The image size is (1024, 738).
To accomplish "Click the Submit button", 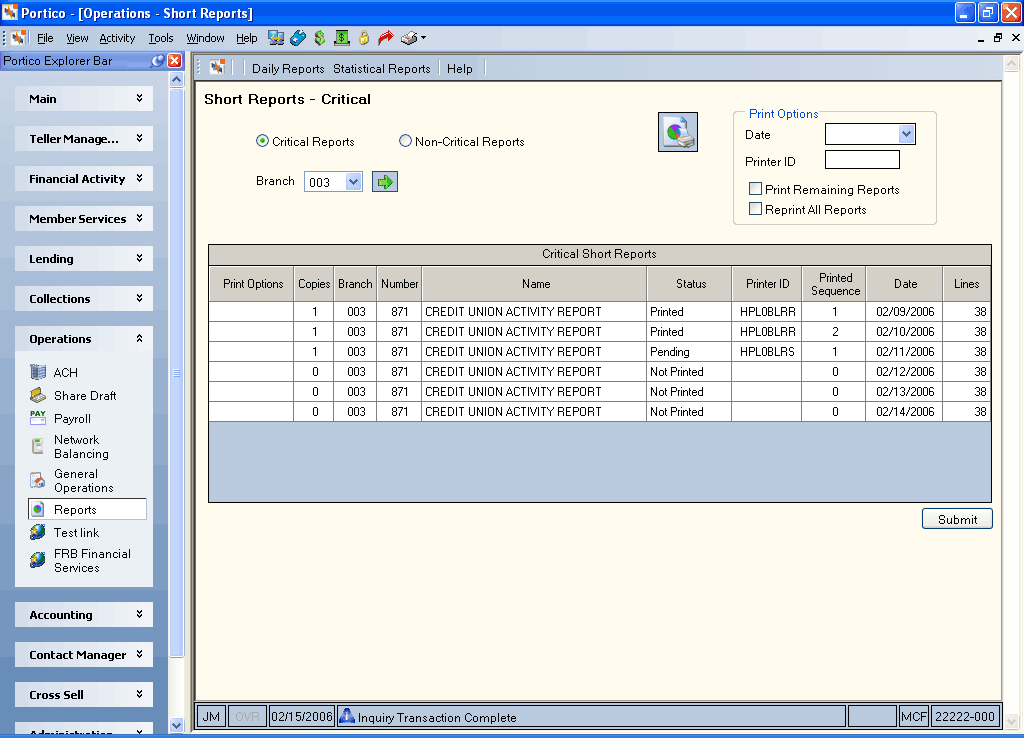I will click(x=957, y=519).
